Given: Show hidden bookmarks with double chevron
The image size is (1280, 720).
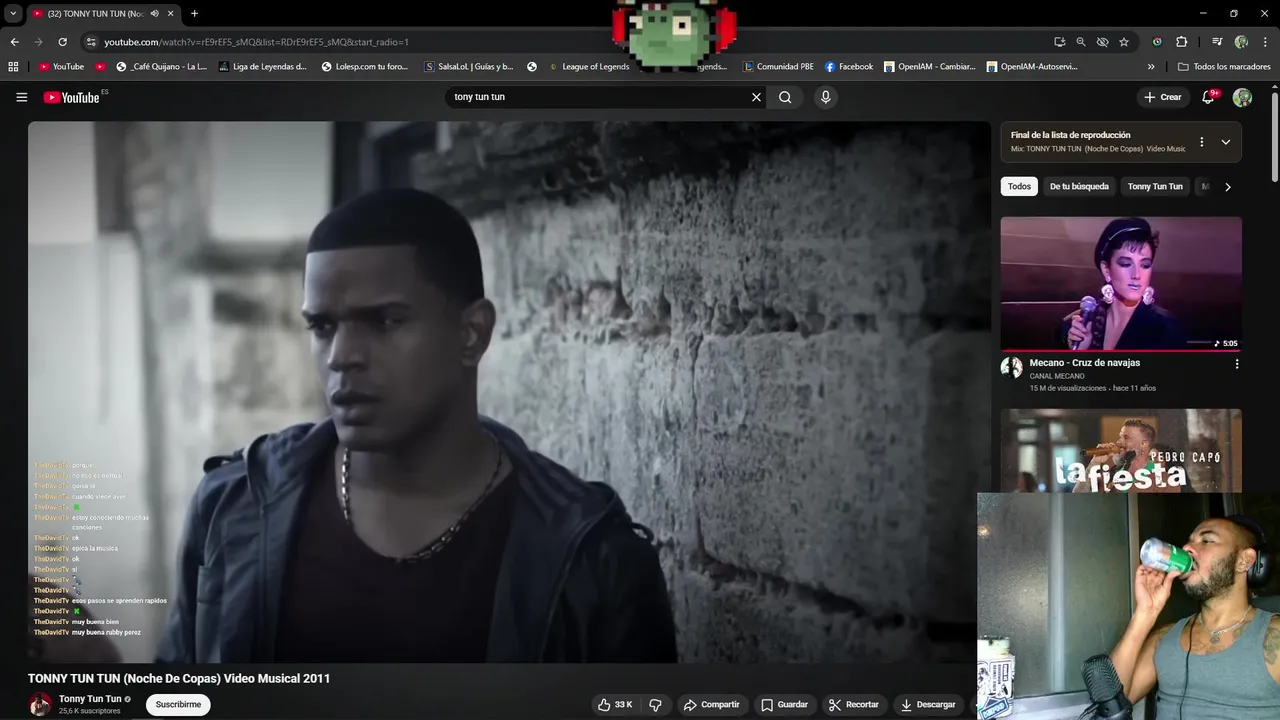Looking at the screenshot, I should point(1151,67).
